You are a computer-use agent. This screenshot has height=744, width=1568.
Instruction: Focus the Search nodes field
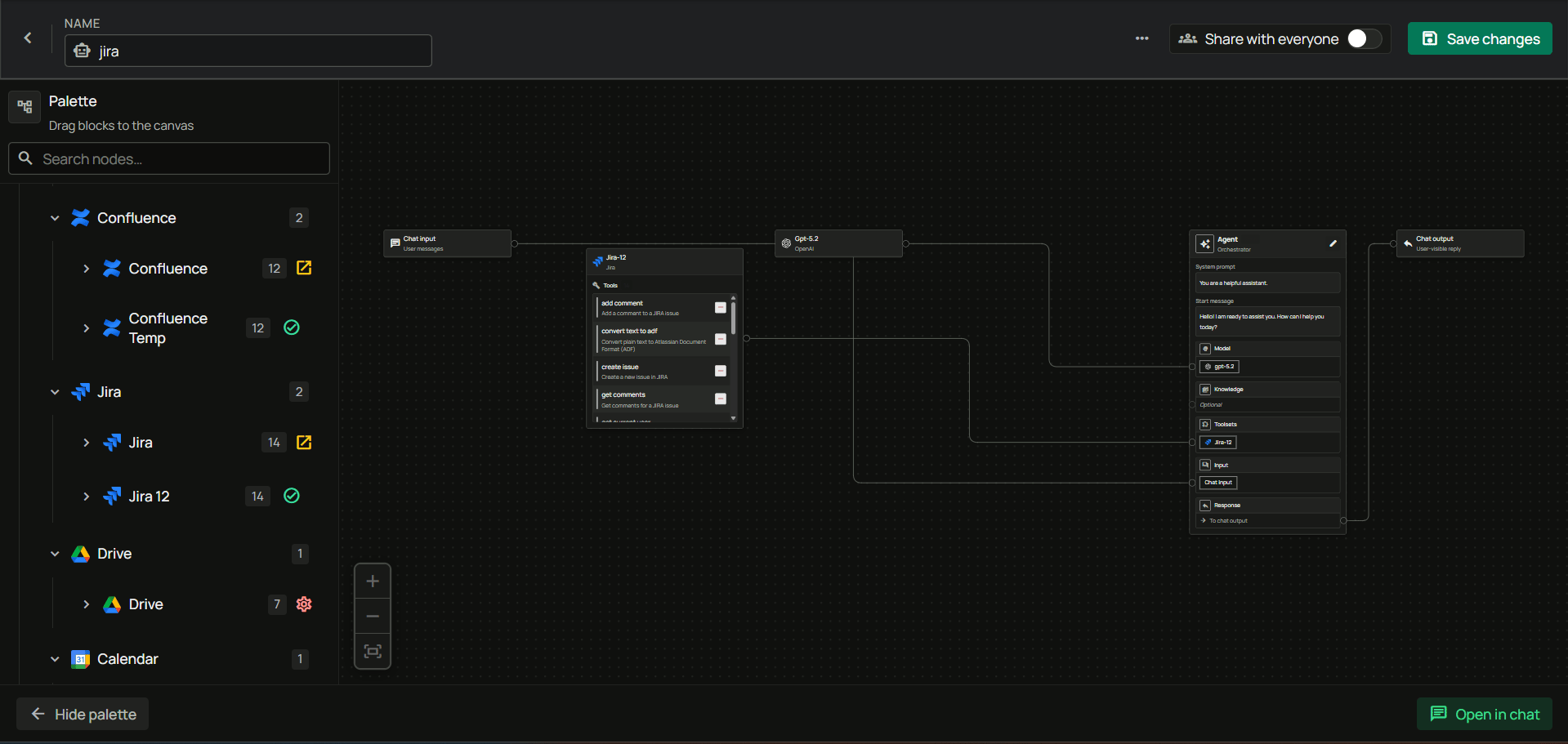[x=169, y=158]
